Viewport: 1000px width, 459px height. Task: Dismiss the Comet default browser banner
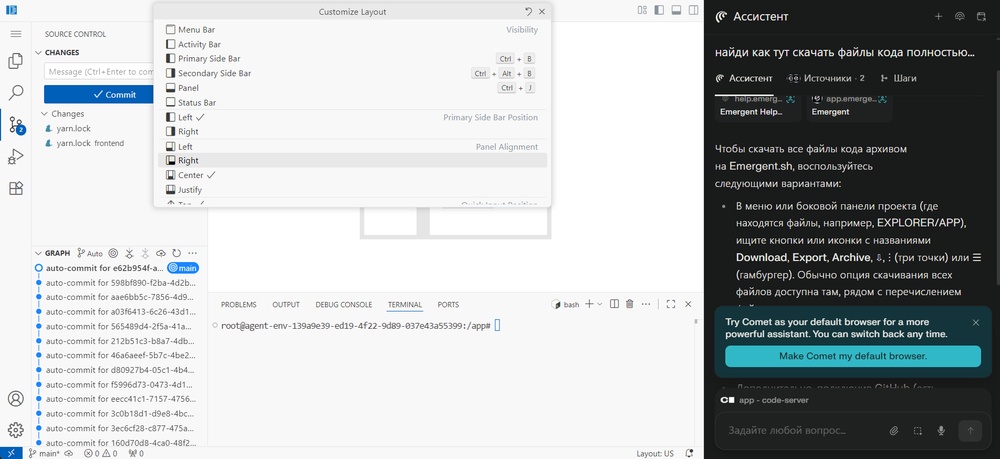tap(976, 323)
